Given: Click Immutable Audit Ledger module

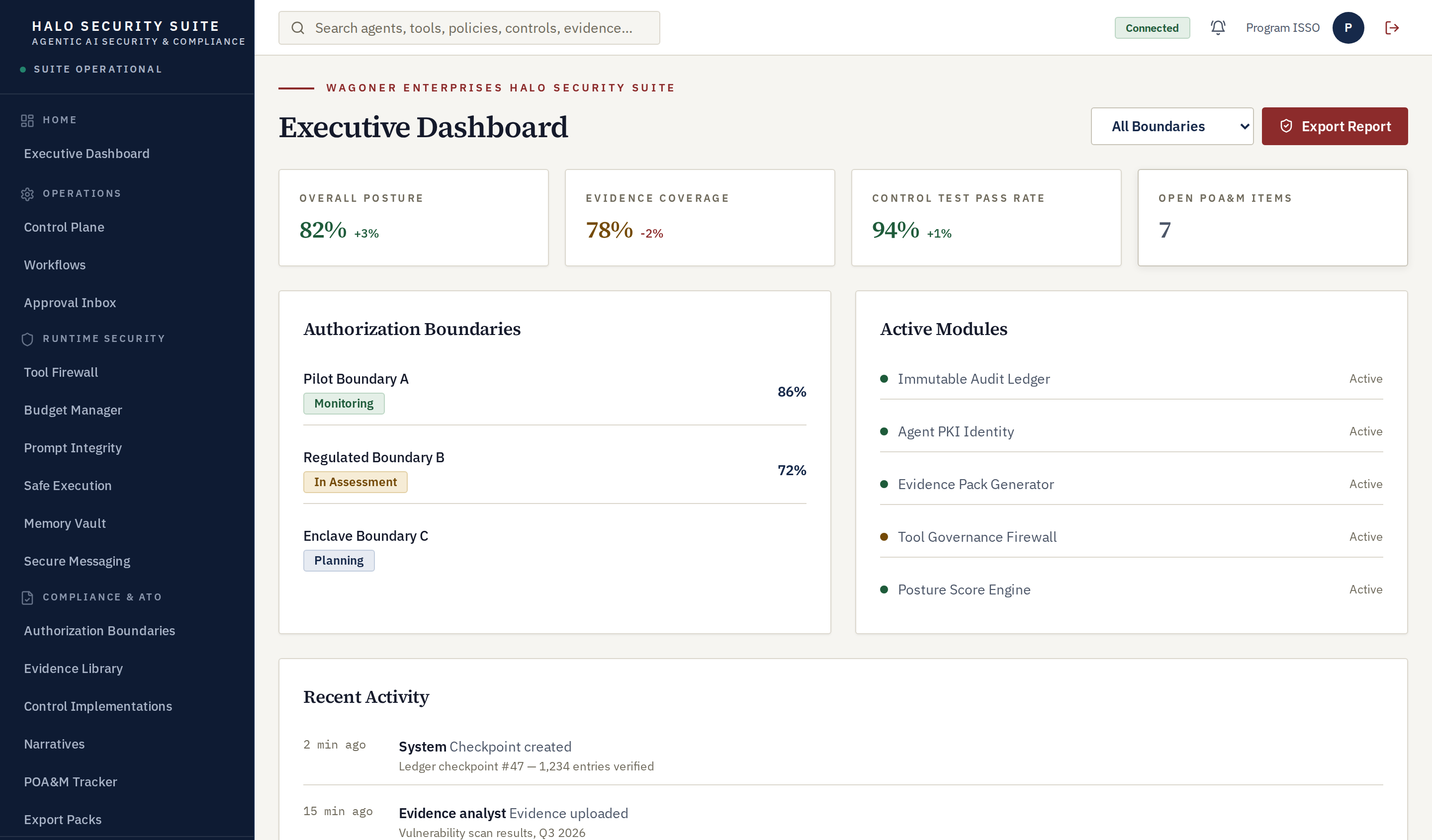Looking at the screenshot, I should click(x=1131, y=379).
